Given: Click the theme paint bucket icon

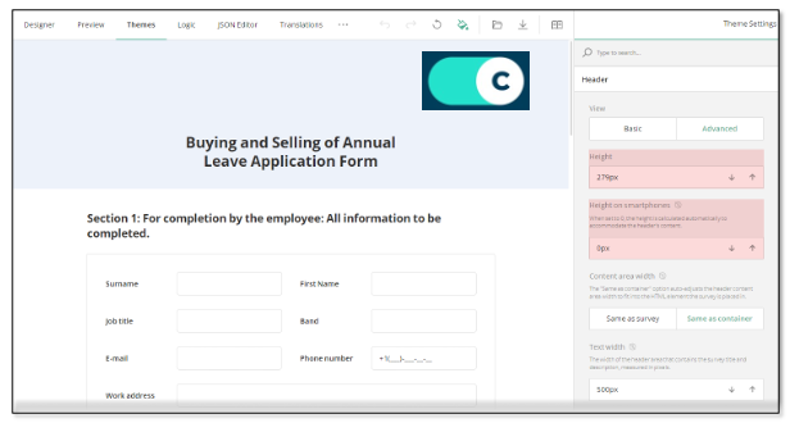Looking at the screenshot, I should pyautogui.click(x=463, y=24).
